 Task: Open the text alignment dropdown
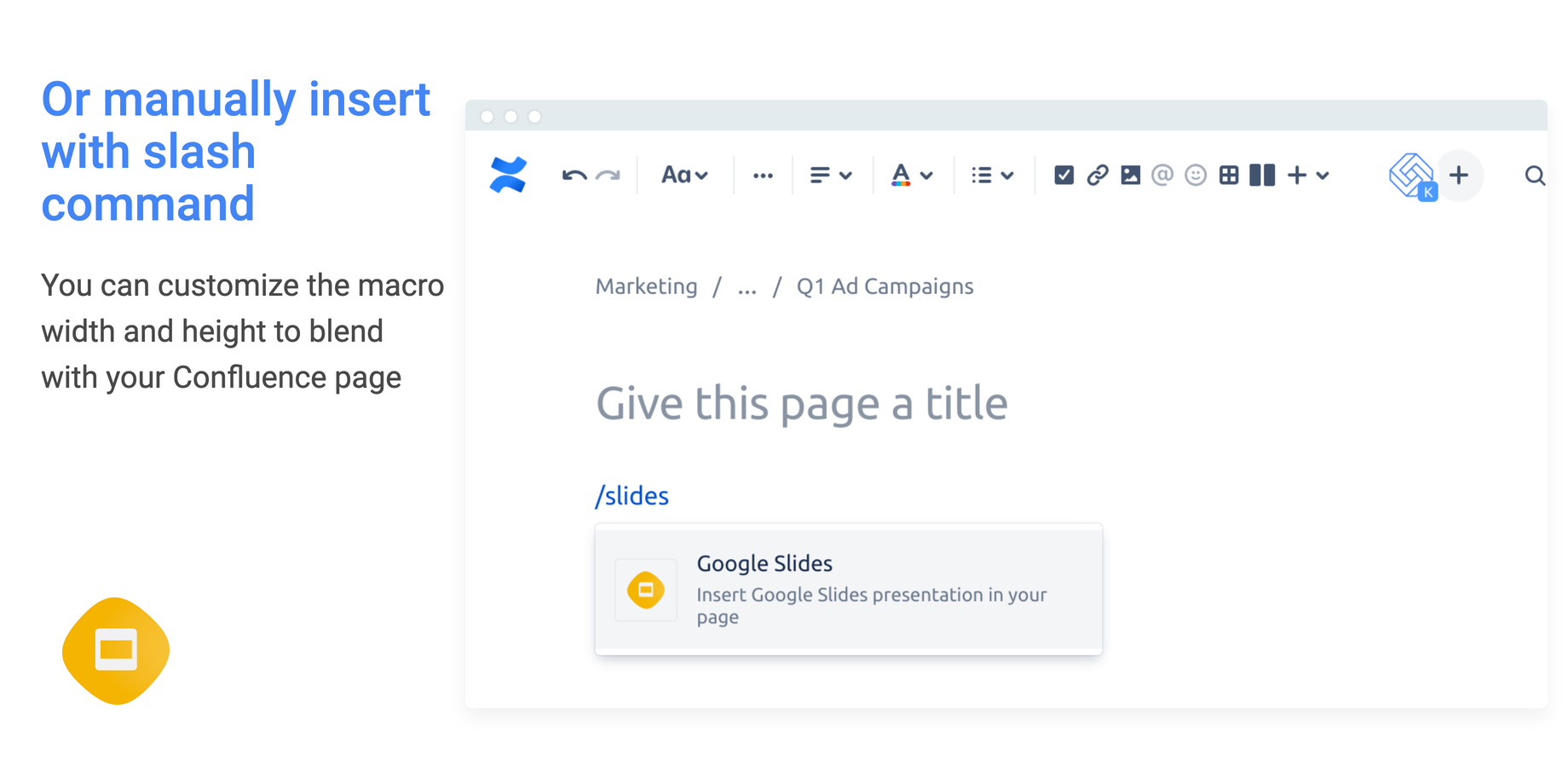tap(831, 176)
